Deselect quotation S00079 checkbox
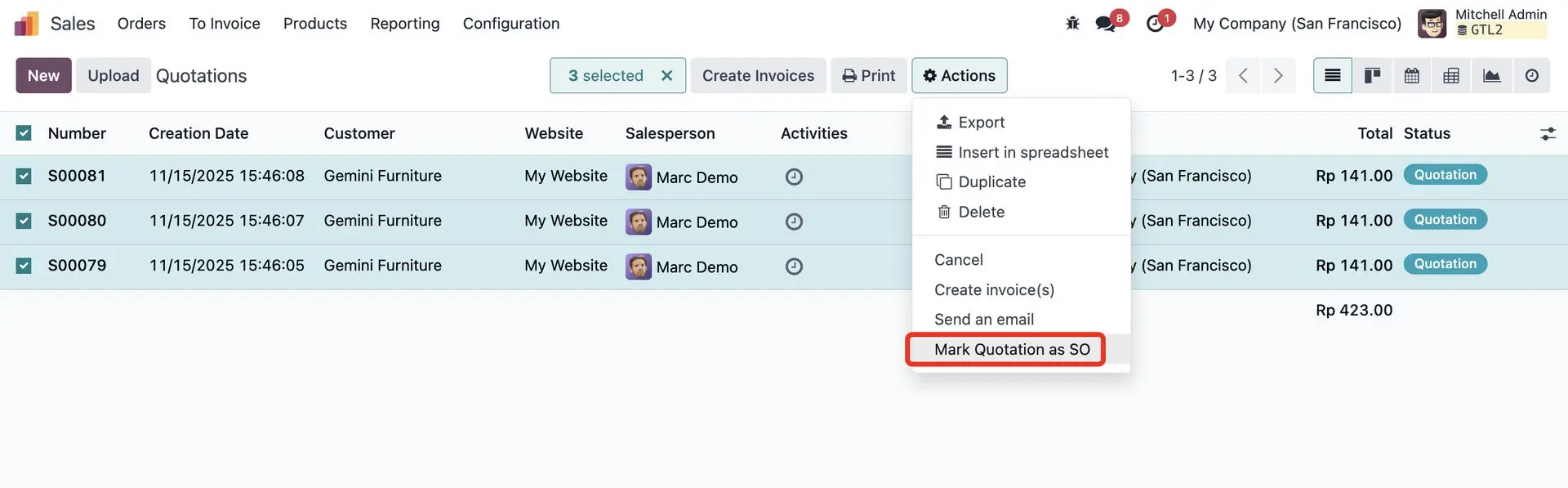 [24, 266]
